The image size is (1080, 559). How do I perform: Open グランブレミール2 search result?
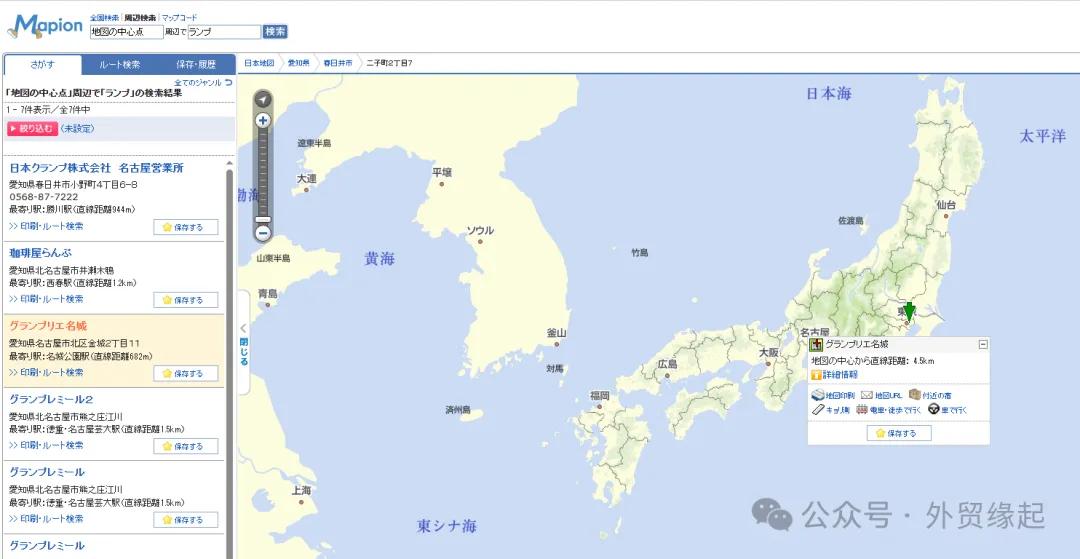[51, 399]
